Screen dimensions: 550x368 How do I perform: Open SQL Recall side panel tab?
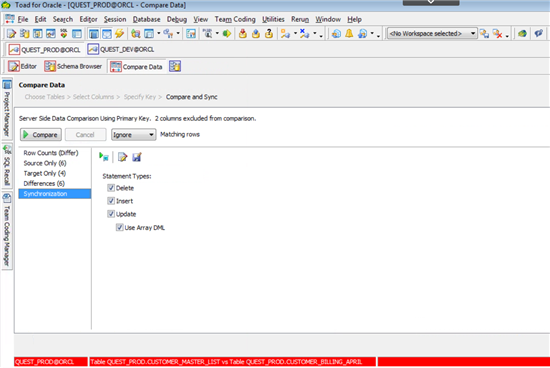(x=7, y=166)
